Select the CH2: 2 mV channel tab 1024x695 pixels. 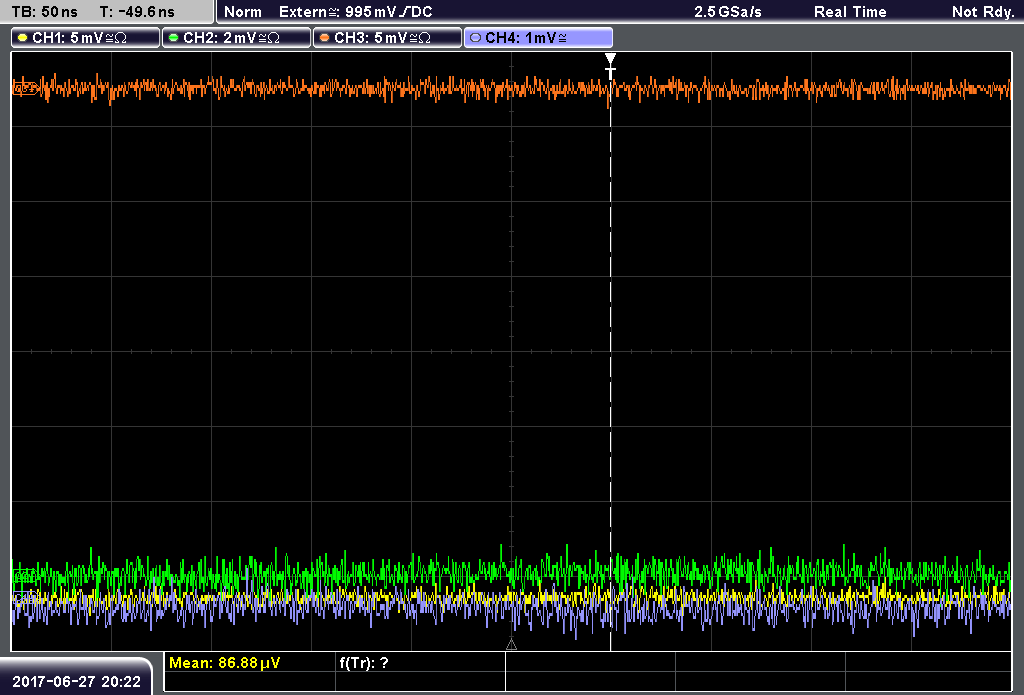[236, 38]
